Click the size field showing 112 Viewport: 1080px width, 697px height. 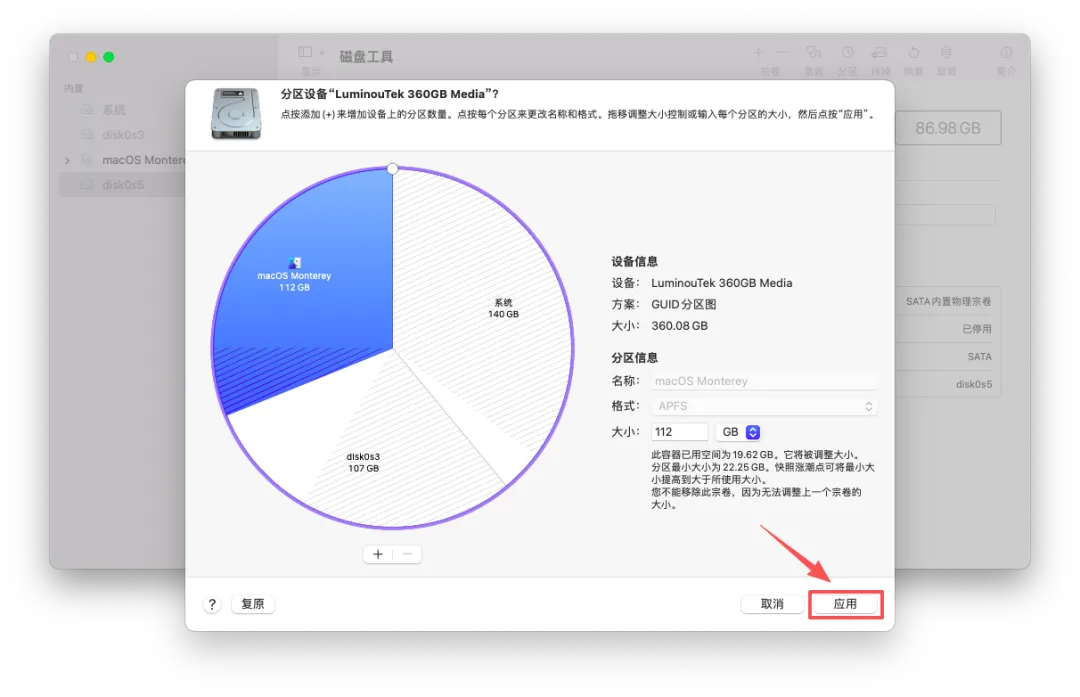pyautogui.click(x=679, y=432)
